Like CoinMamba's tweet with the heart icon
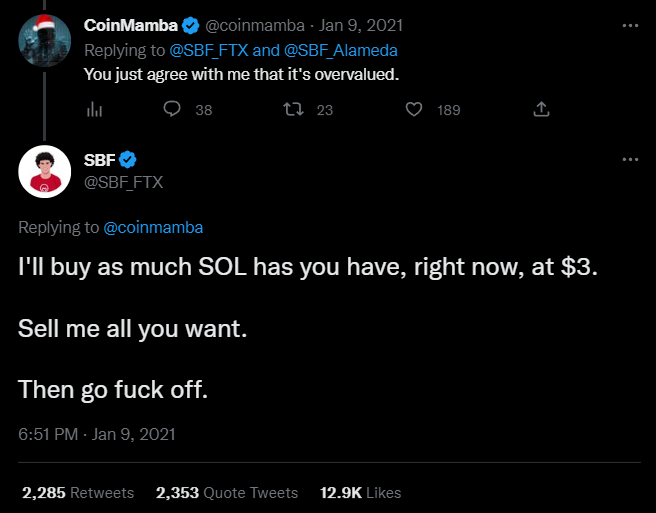 pos(414,110)
